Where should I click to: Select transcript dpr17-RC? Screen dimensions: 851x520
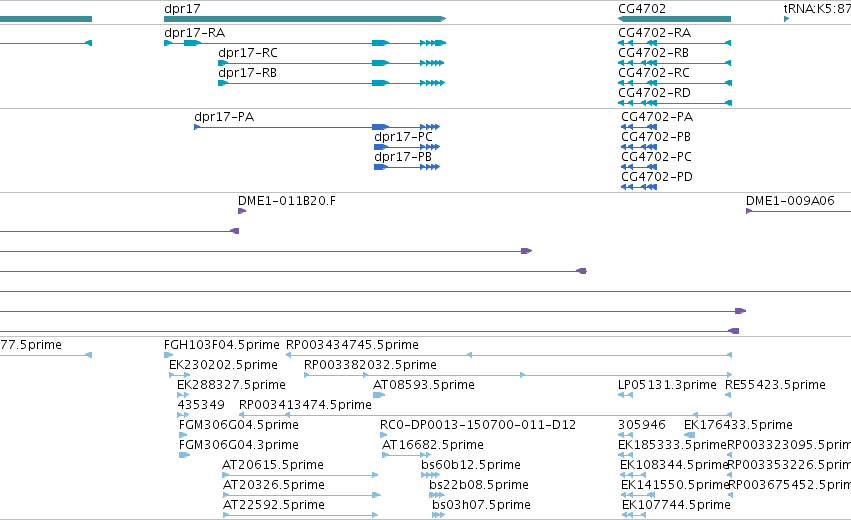tap(331, 63)
